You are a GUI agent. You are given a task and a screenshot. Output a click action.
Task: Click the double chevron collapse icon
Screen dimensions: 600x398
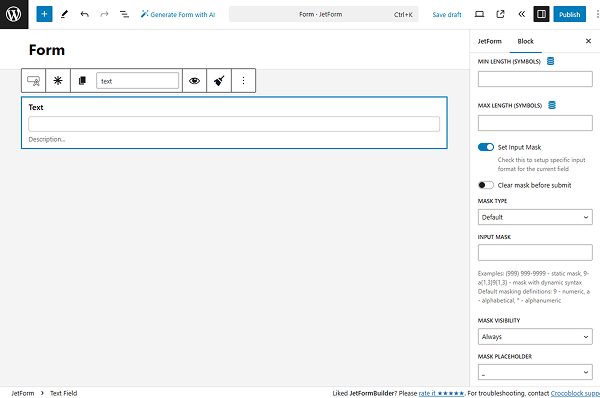pos(521,14)
